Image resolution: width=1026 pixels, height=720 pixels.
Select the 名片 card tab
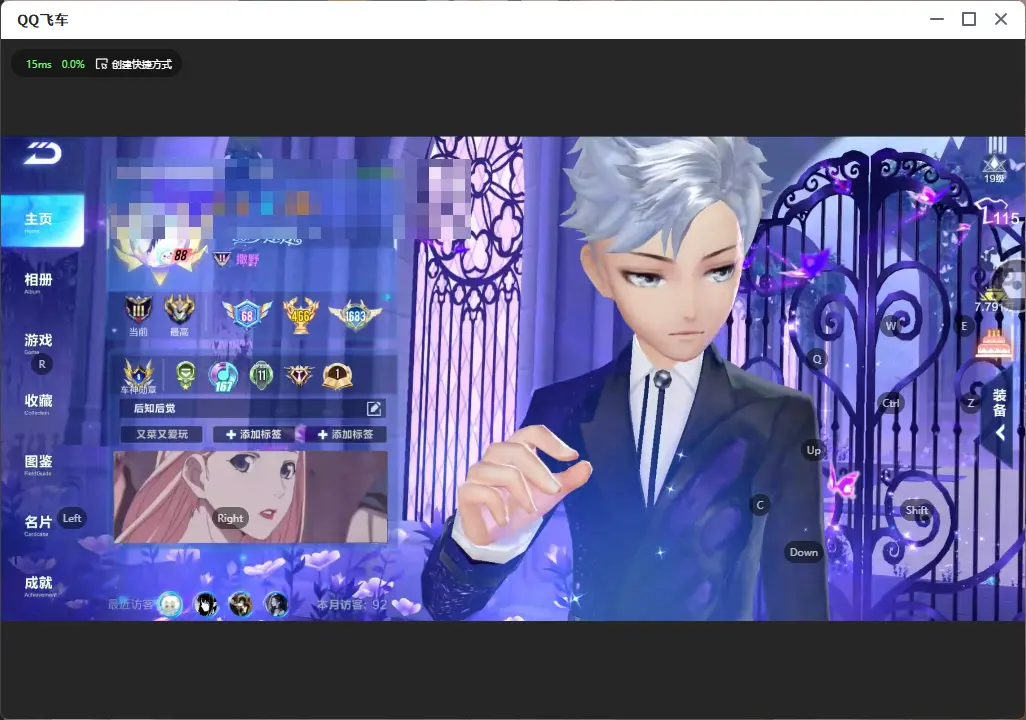(38, 524)
